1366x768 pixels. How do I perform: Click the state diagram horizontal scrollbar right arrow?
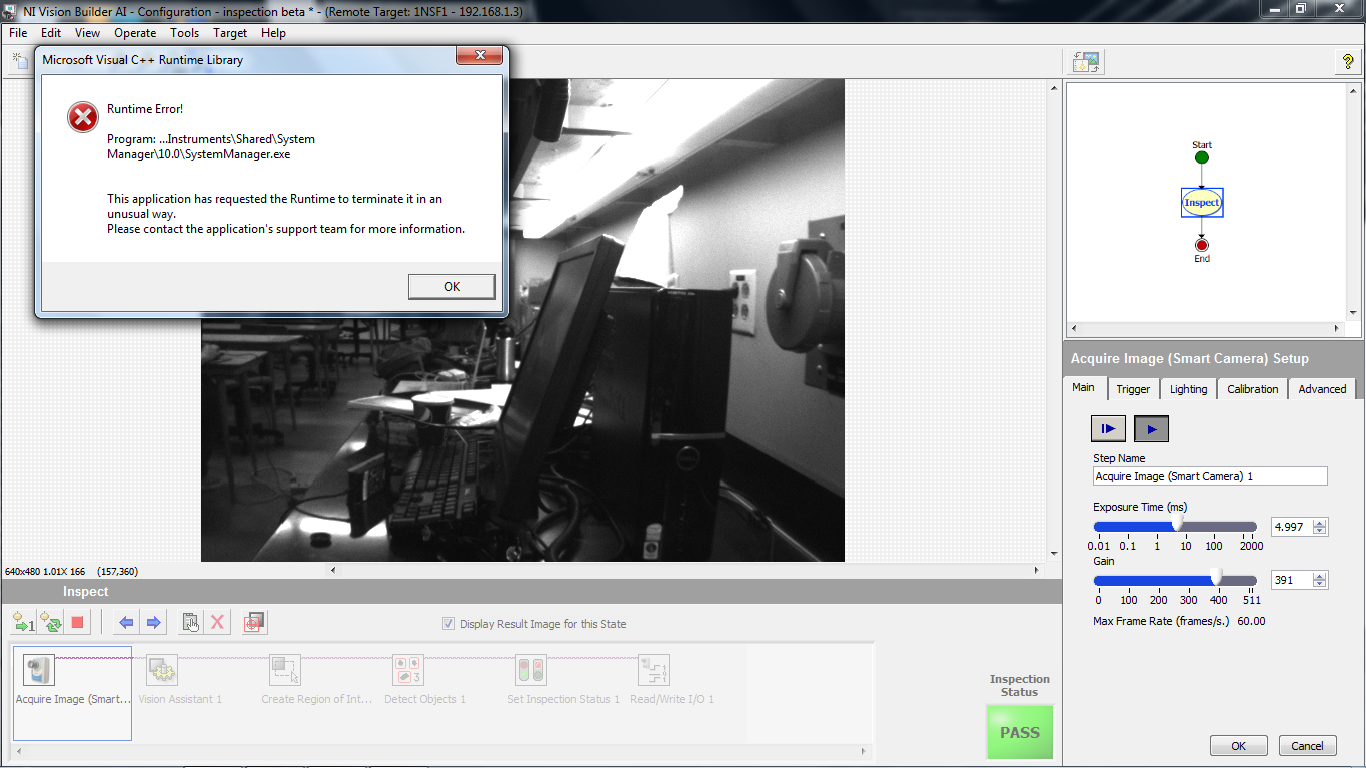[1338, 328]
